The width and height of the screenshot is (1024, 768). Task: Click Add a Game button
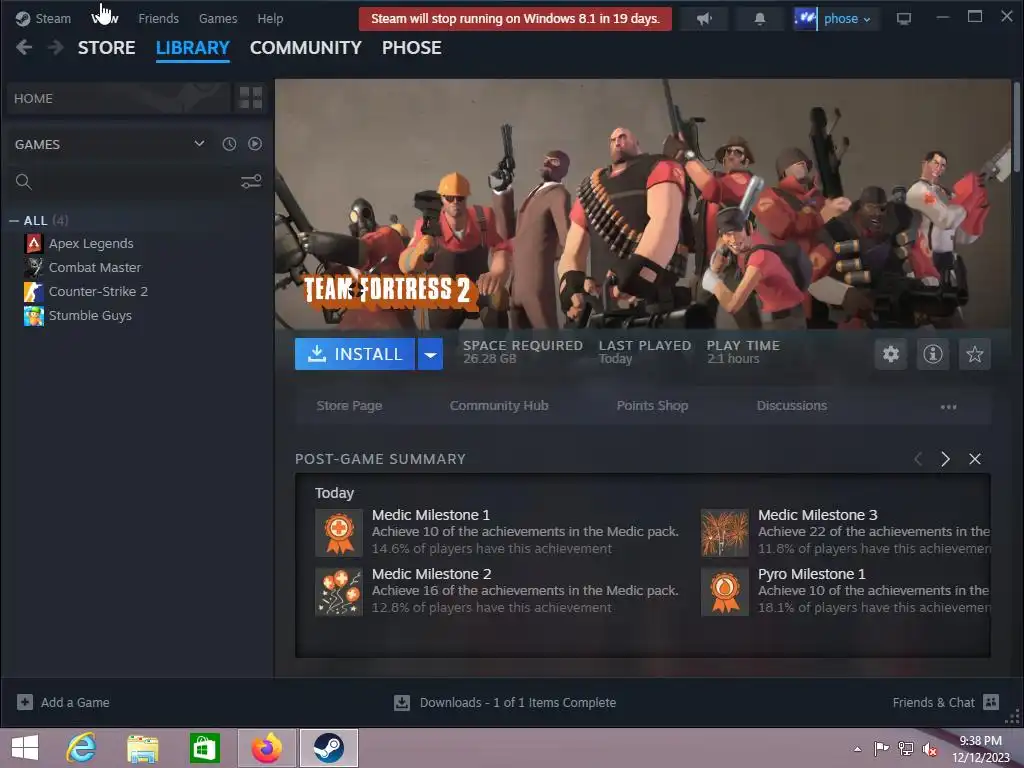click(x=63, y=702)
